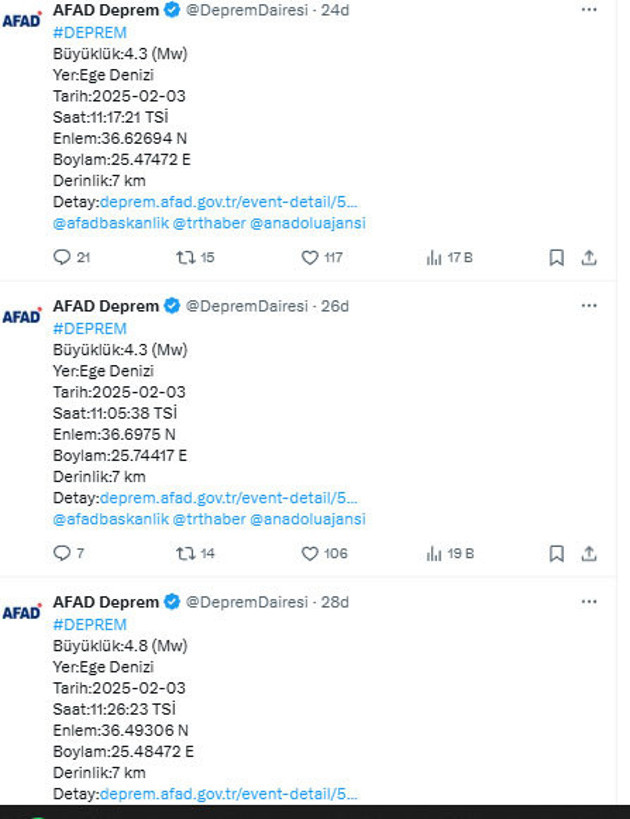Open the #DEPREM hashtag
630x819 pixels.
(x=92, y=32)
